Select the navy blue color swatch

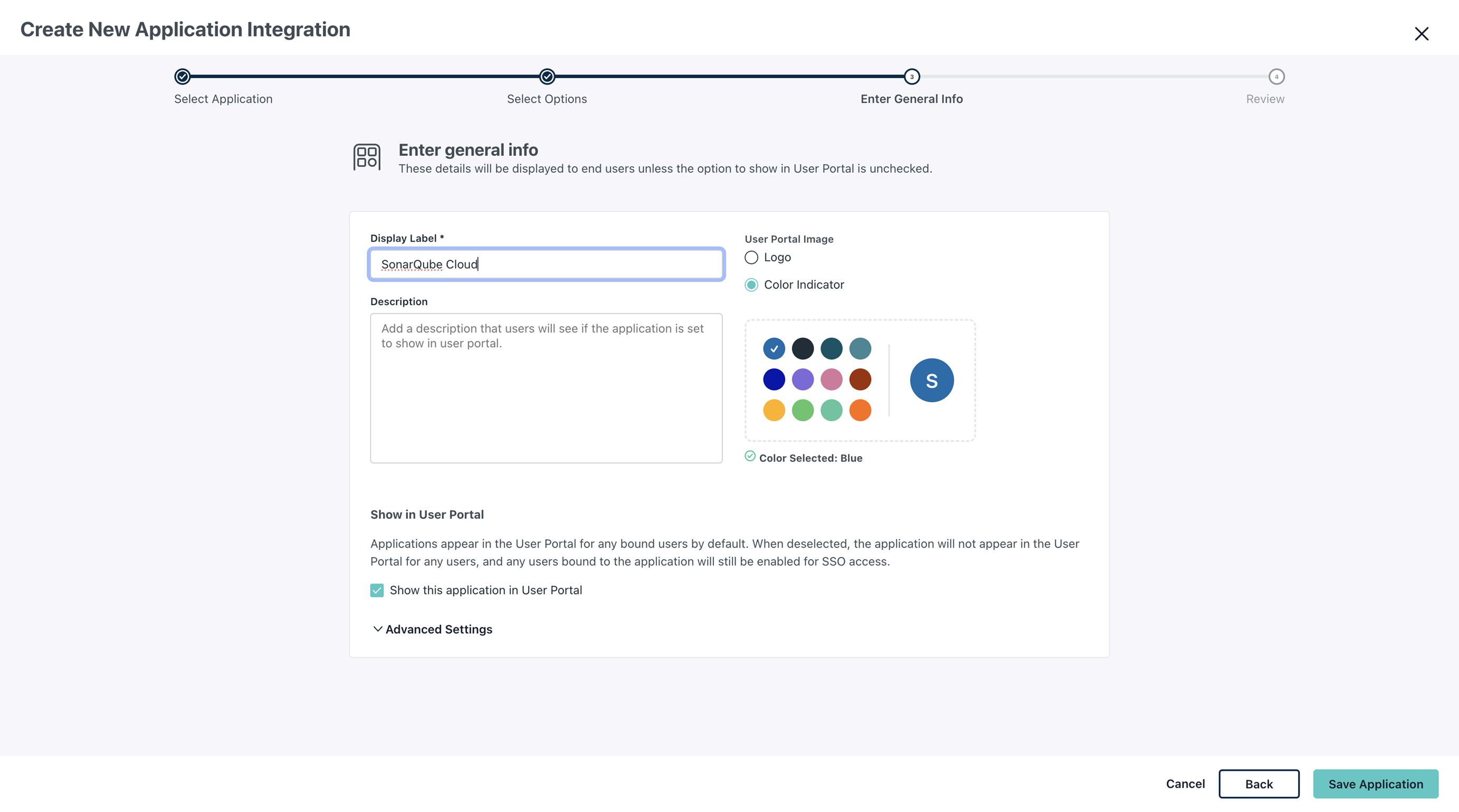point(774,379)
